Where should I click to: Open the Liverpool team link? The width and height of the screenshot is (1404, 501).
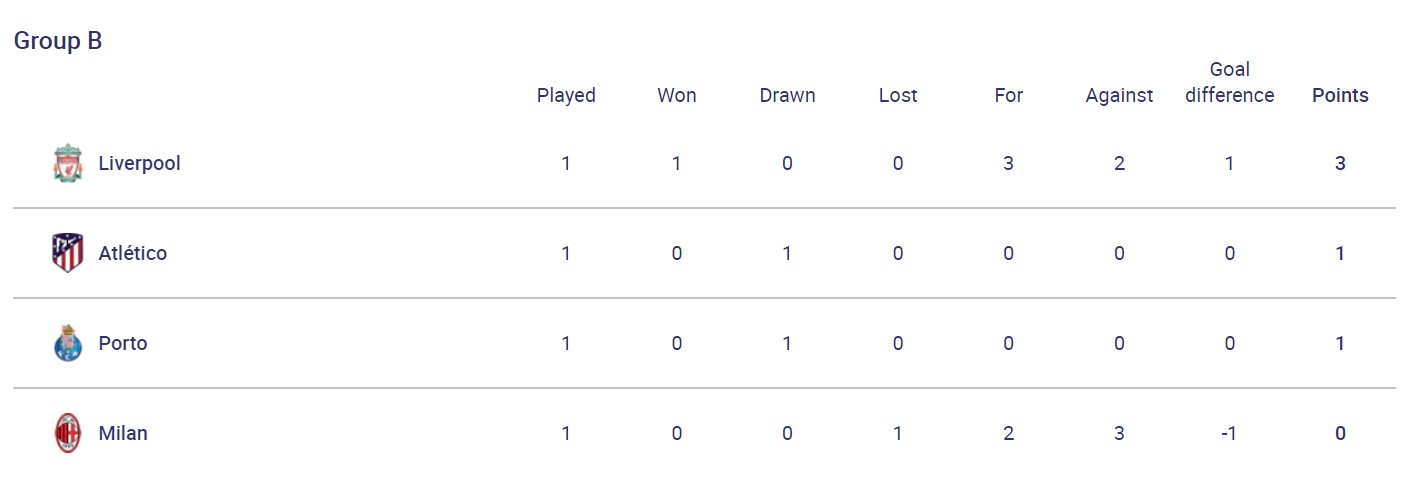point(139,163)
